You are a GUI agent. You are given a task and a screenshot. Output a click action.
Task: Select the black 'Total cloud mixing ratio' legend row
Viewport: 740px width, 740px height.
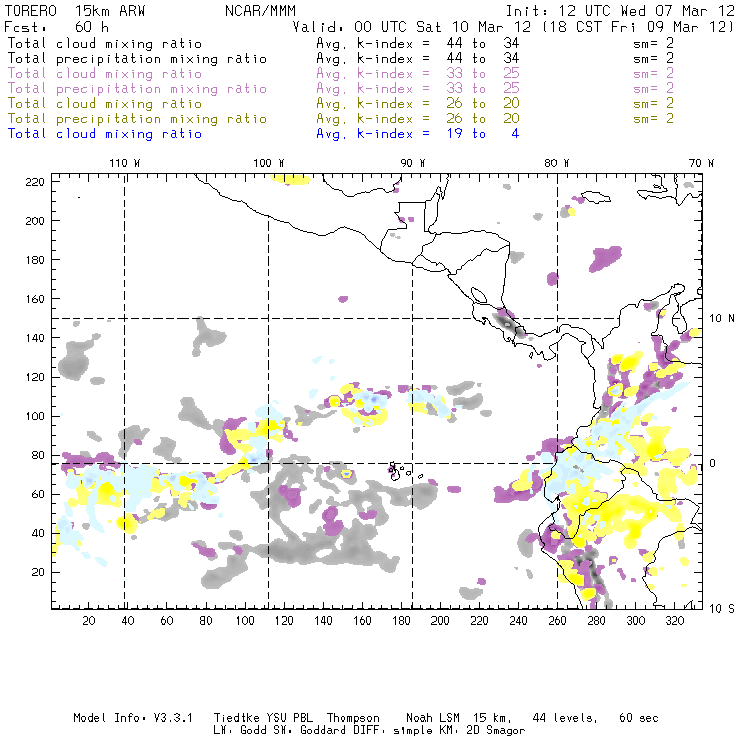[x=340, y=44]
